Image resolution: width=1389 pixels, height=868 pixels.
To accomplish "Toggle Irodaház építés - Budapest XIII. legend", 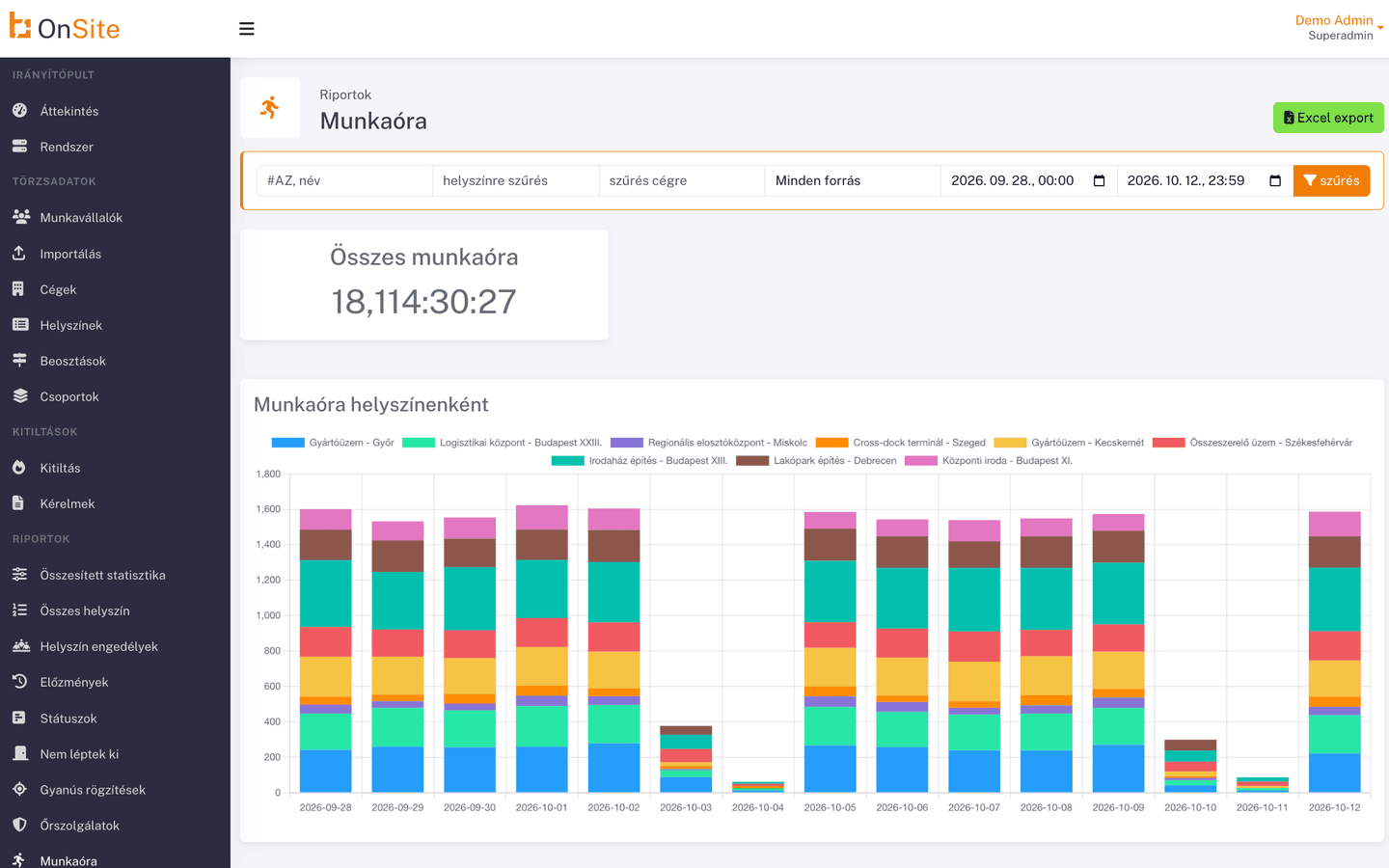I will [x=640, y=461].
